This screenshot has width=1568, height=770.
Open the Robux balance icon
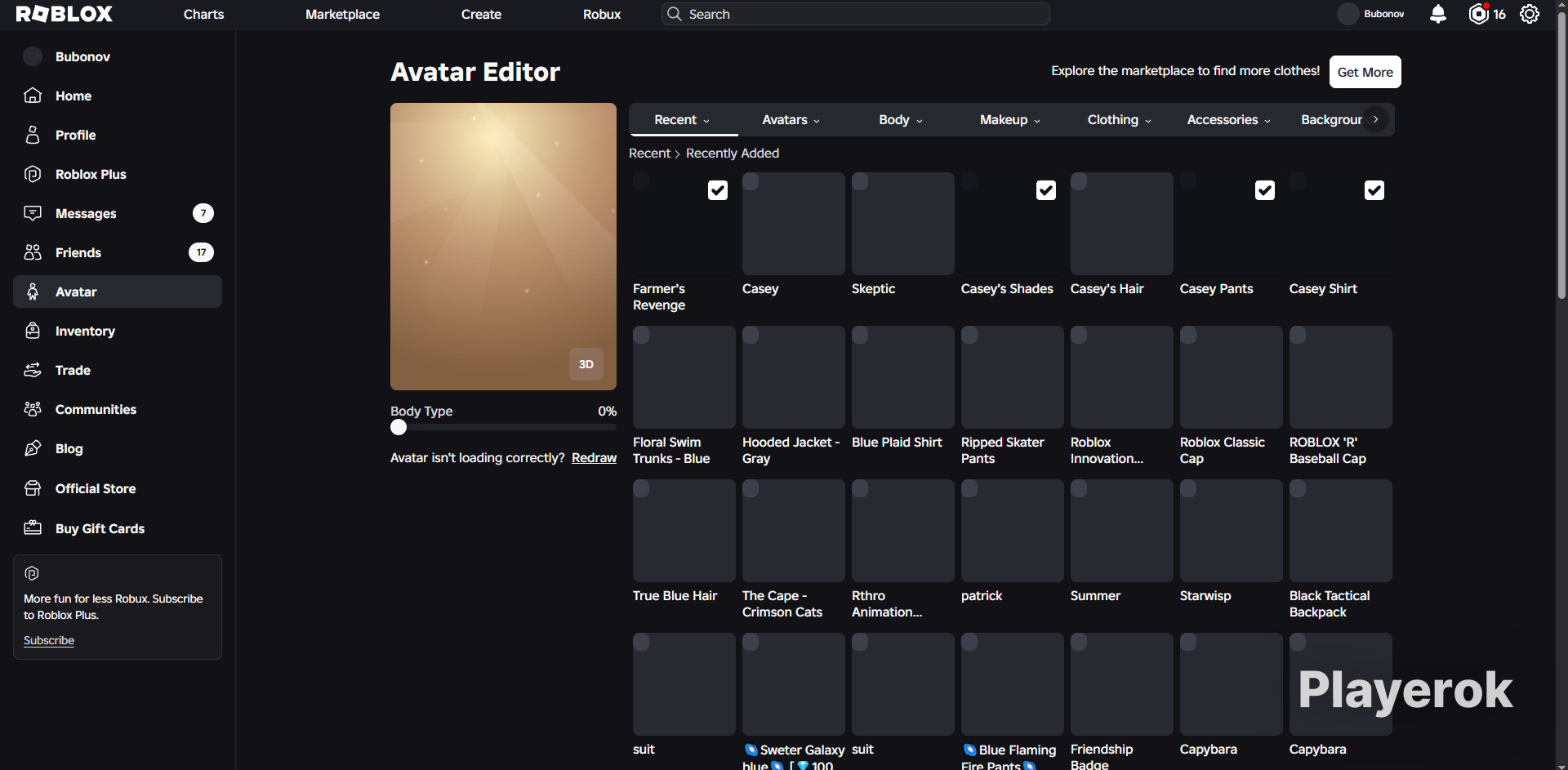1478,14
